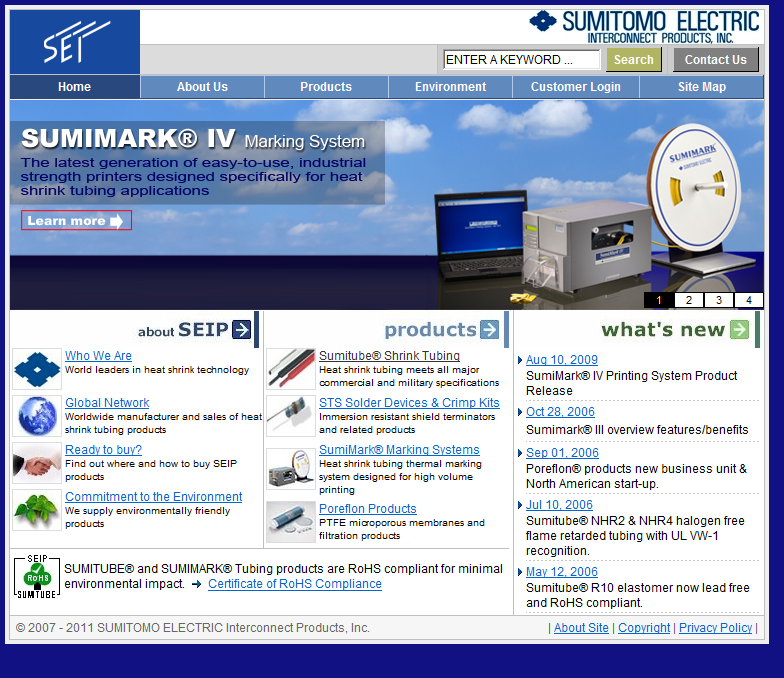
Task: Click arrow before Certificate of RoHS Compliance
Action: coord(196,584)
